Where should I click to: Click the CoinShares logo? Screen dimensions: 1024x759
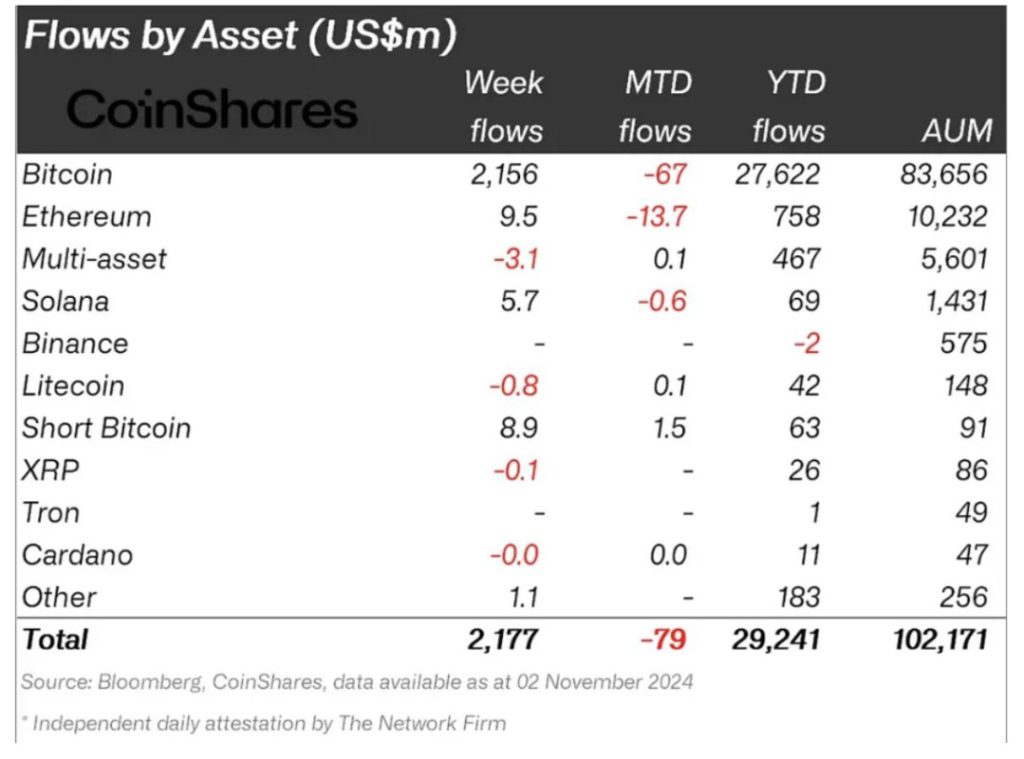point(212,109)
